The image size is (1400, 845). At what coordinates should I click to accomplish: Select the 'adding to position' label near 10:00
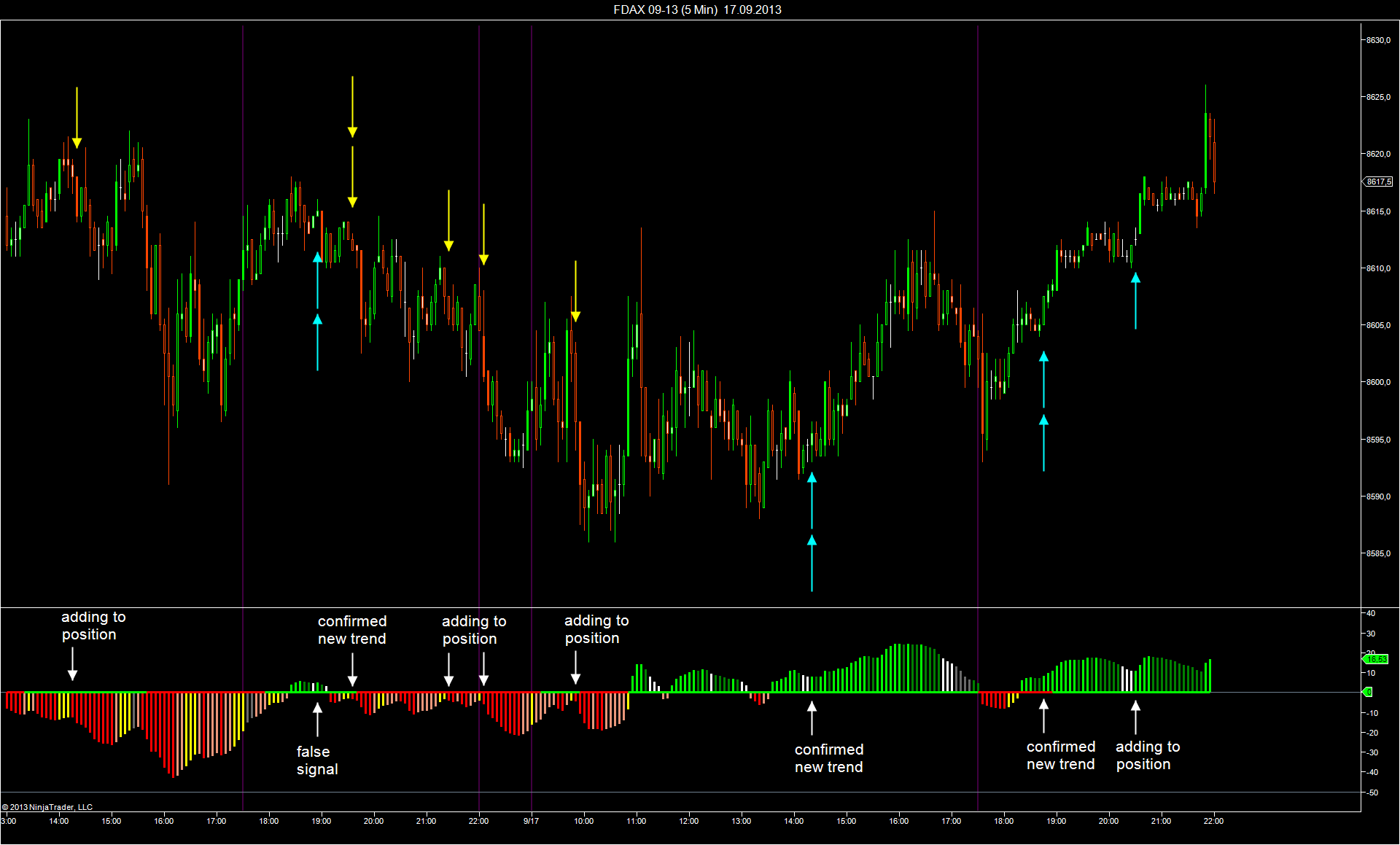[596, 629]
